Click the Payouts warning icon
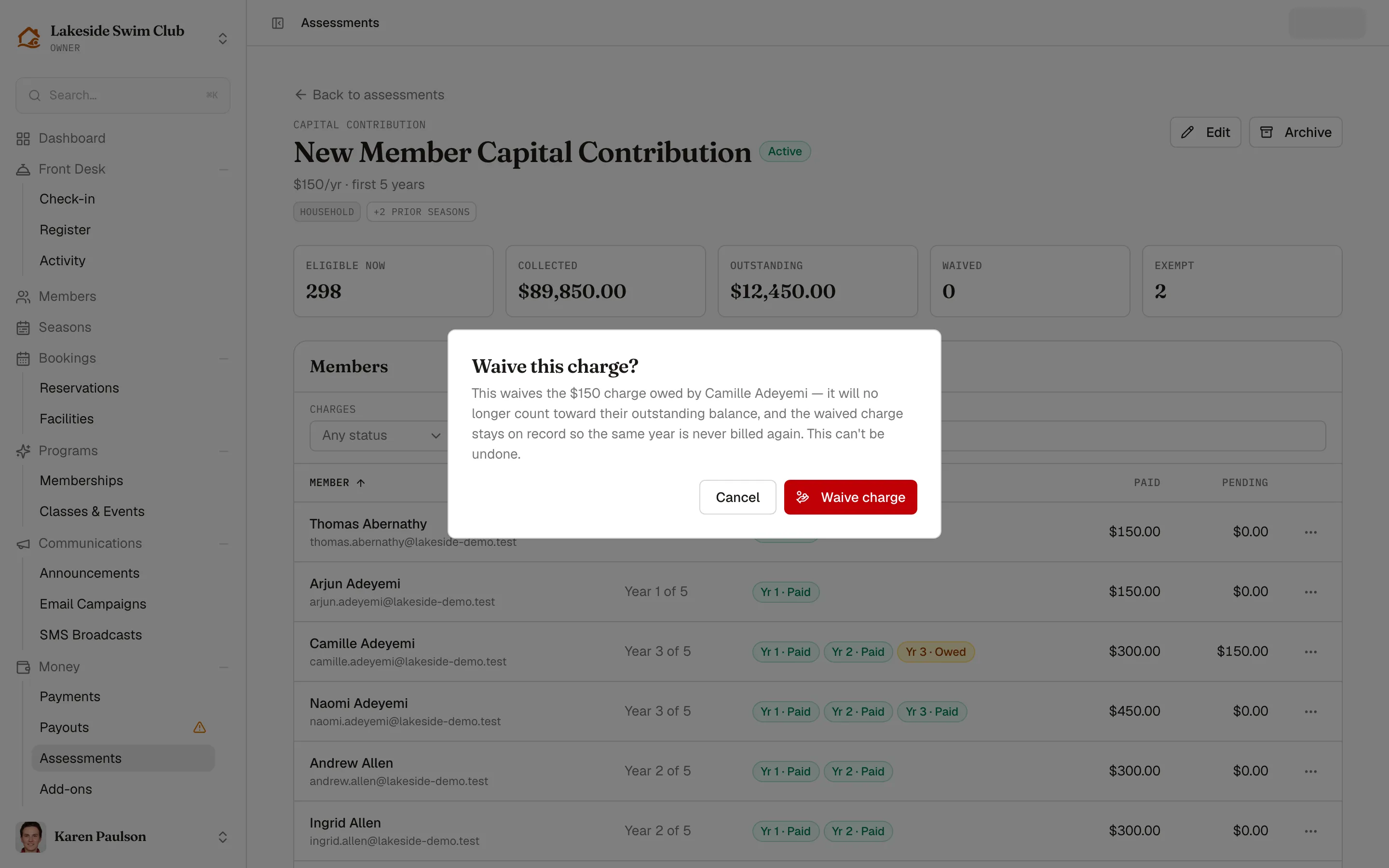 tap(199, 727)
